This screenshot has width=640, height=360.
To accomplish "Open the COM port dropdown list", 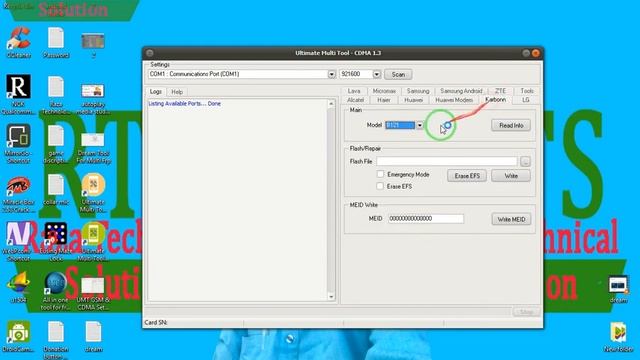I will 331,74.
